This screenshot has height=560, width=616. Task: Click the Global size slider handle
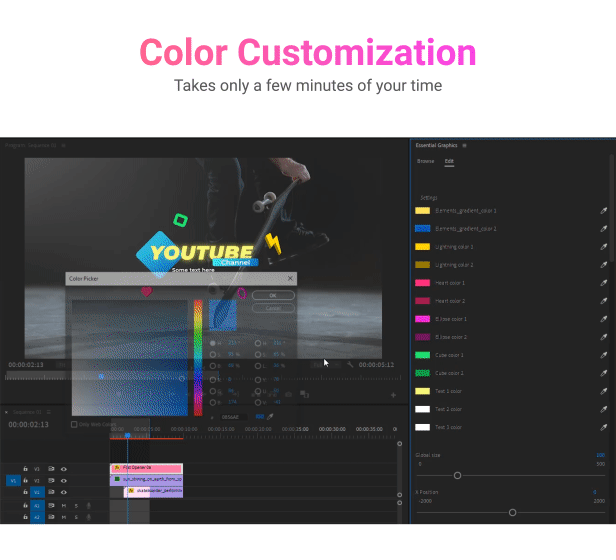[x=457, y=475]
